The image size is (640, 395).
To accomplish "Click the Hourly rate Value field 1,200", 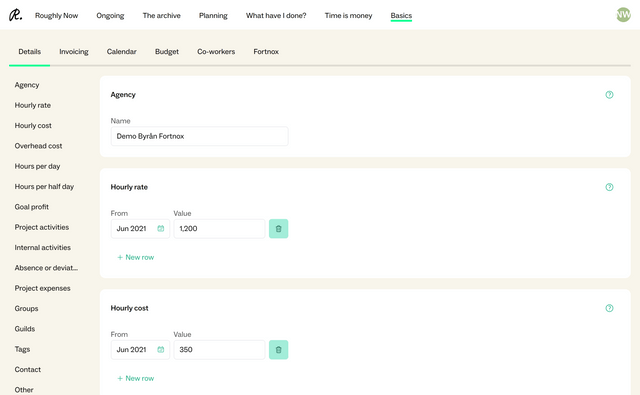I will point(219,229).
